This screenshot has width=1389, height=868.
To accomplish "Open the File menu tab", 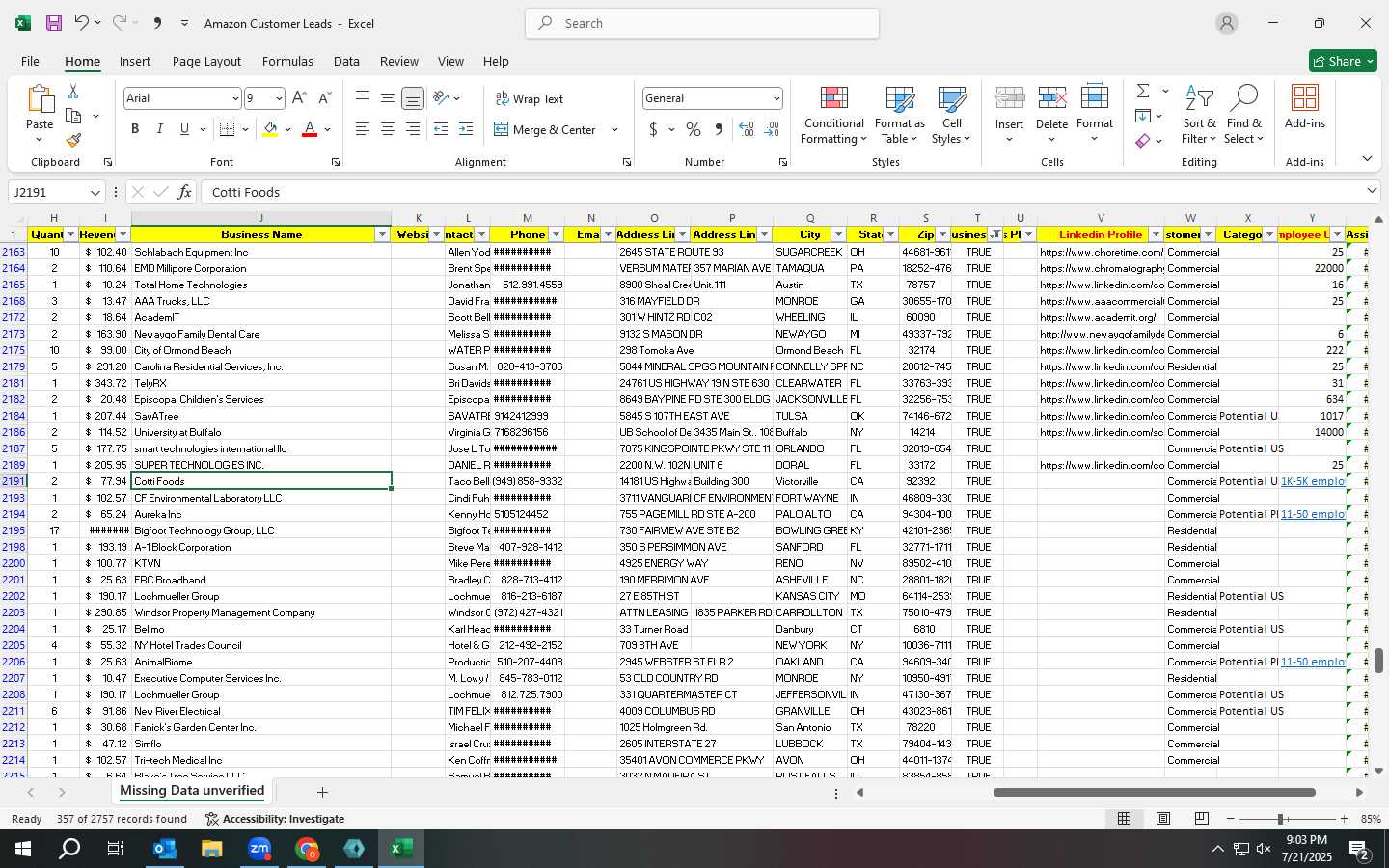I will pyautogui.click(x=30, y=61).
